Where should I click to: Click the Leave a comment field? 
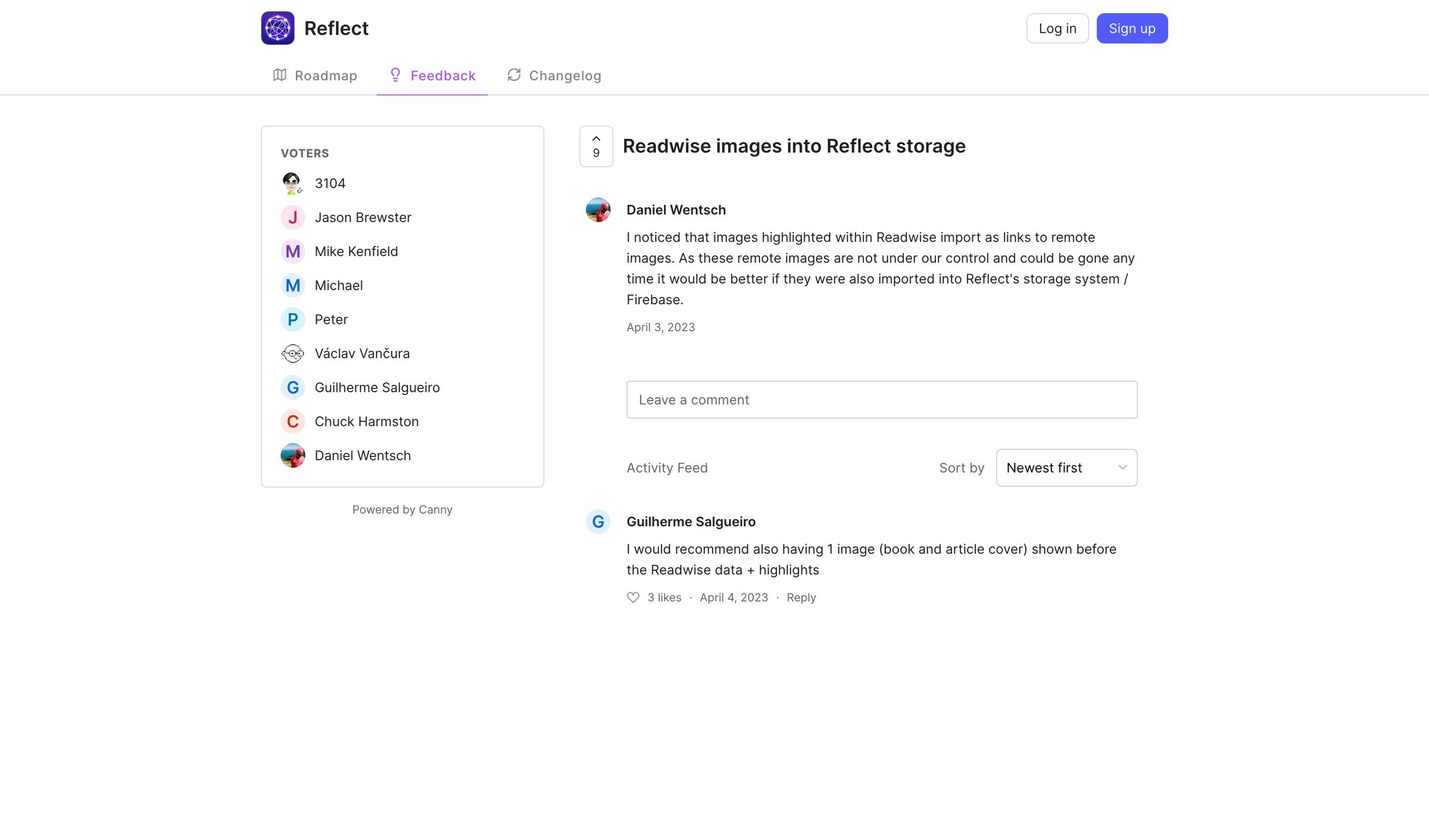coord(882,399)
